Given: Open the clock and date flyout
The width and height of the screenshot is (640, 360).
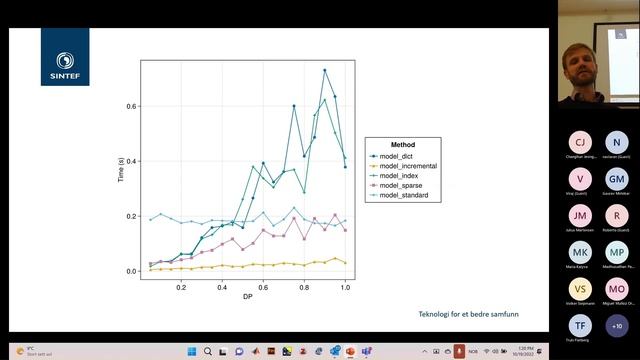Looking at the screenshot, I should click(x=523, y=351).
